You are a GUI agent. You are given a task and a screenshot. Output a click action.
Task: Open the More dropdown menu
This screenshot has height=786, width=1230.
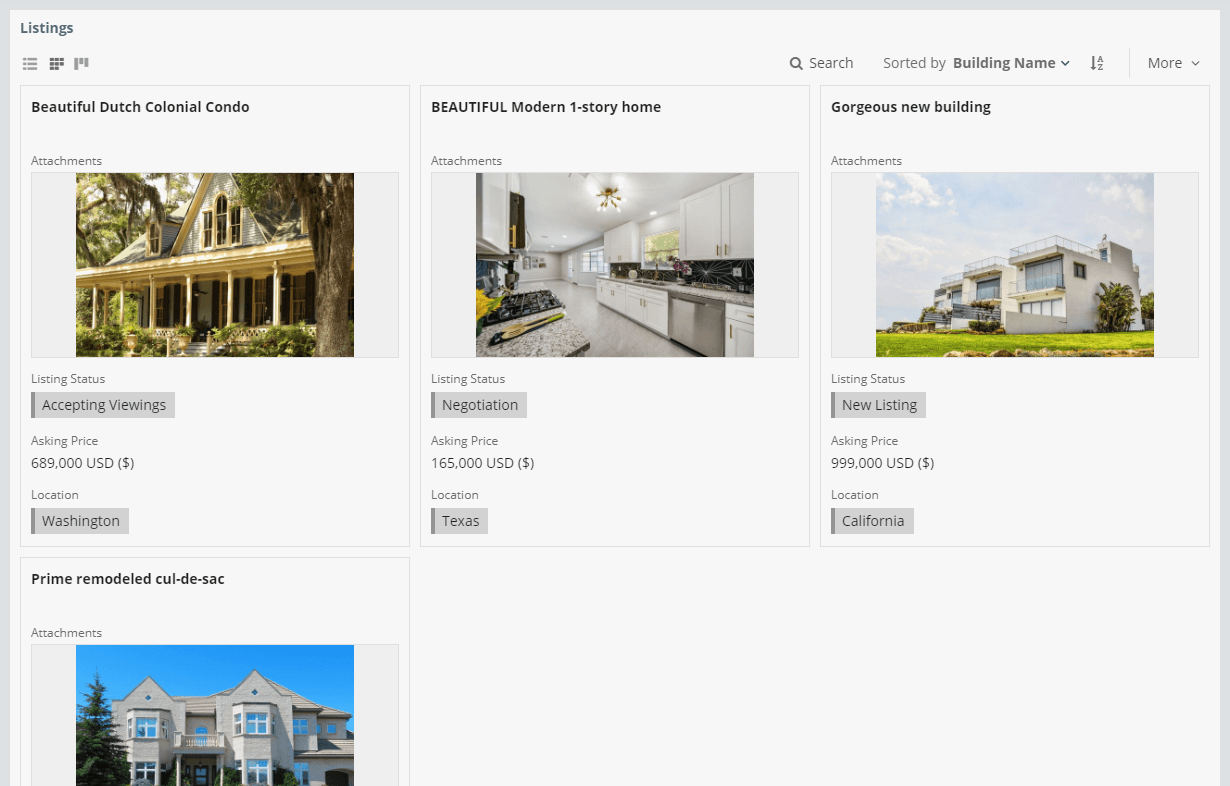[1173, 63]
